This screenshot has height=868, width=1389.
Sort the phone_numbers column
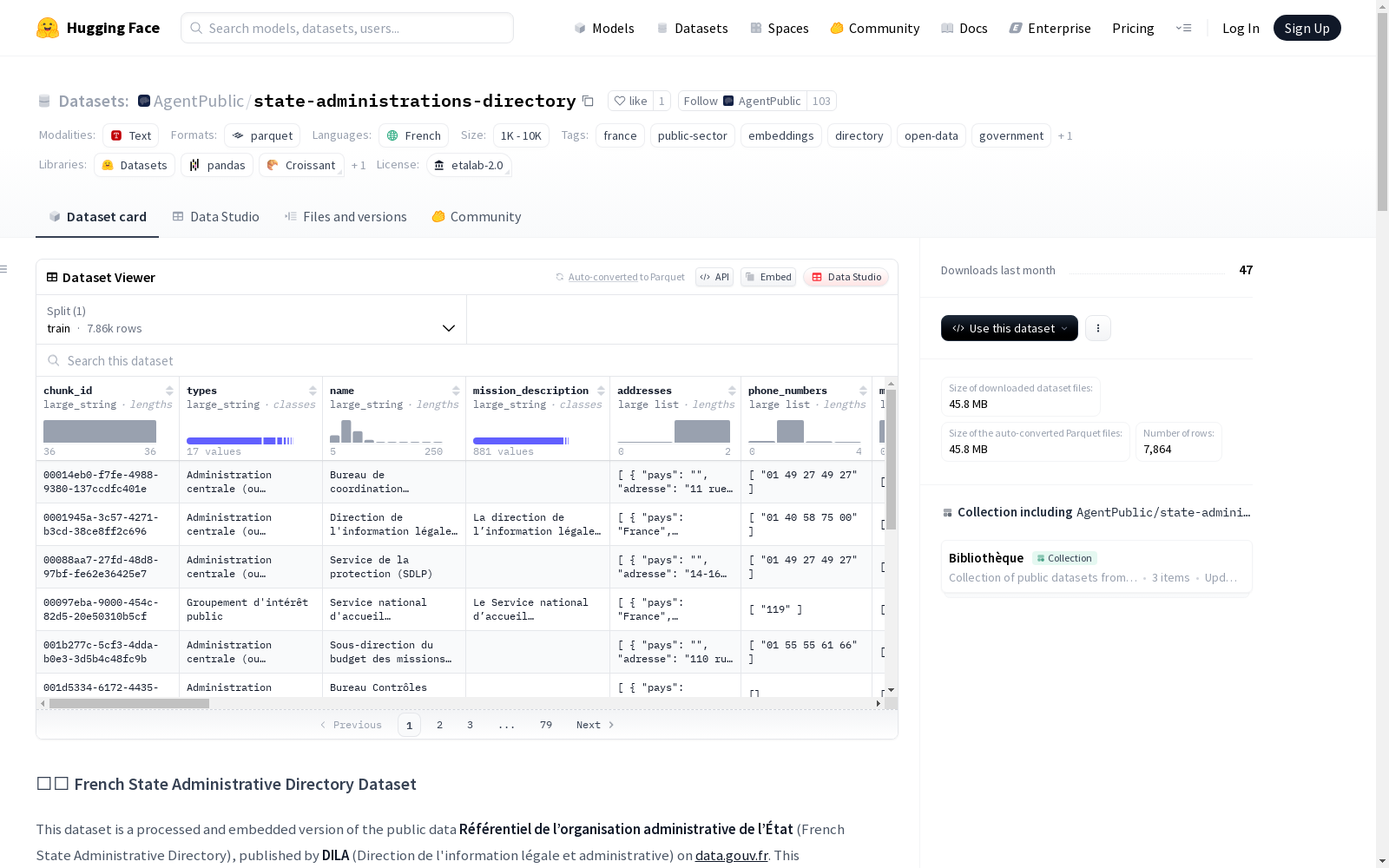[863, 391]
